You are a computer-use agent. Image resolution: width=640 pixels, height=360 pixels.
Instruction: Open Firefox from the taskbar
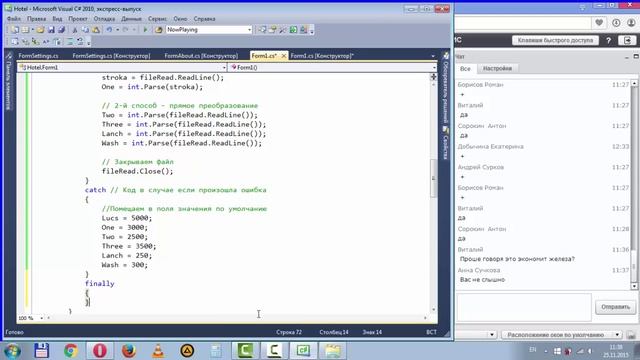(129, 351)
